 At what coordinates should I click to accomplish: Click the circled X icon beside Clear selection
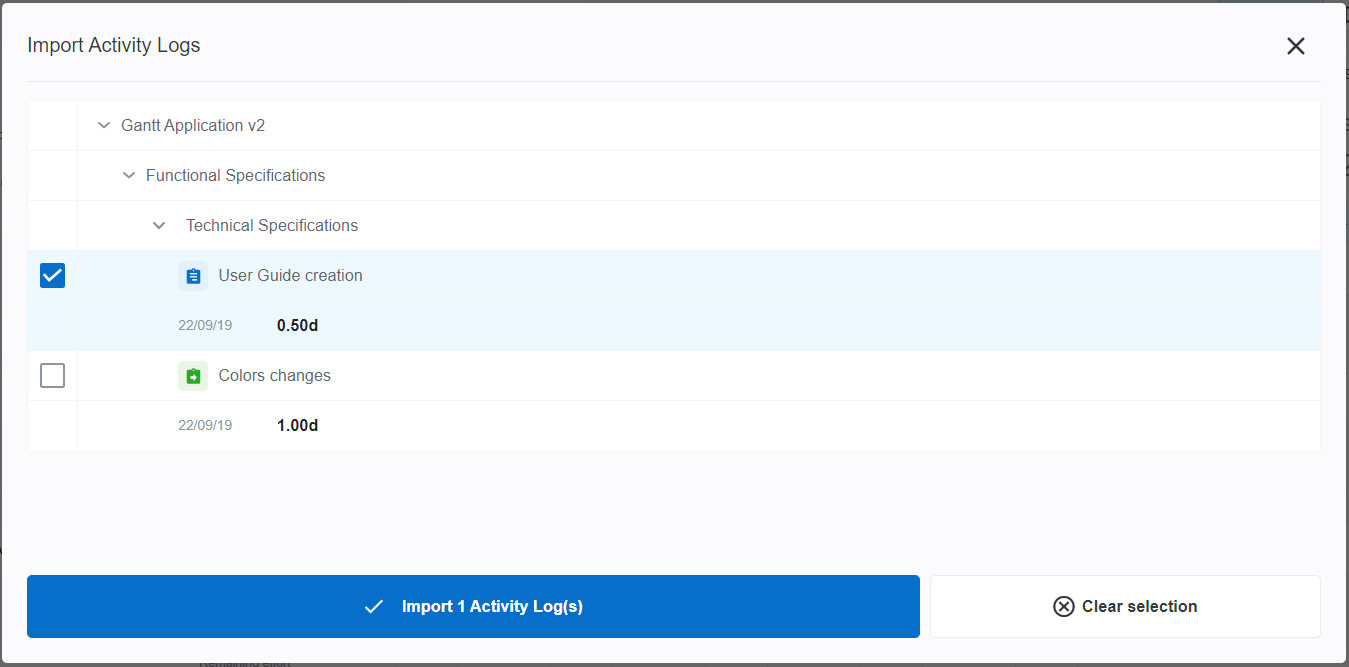point(1063,606)
